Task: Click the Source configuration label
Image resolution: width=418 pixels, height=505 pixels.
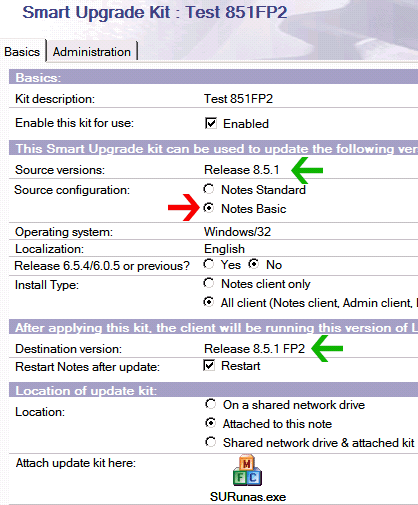Action: pyautogui.click(x=72, y=190)
